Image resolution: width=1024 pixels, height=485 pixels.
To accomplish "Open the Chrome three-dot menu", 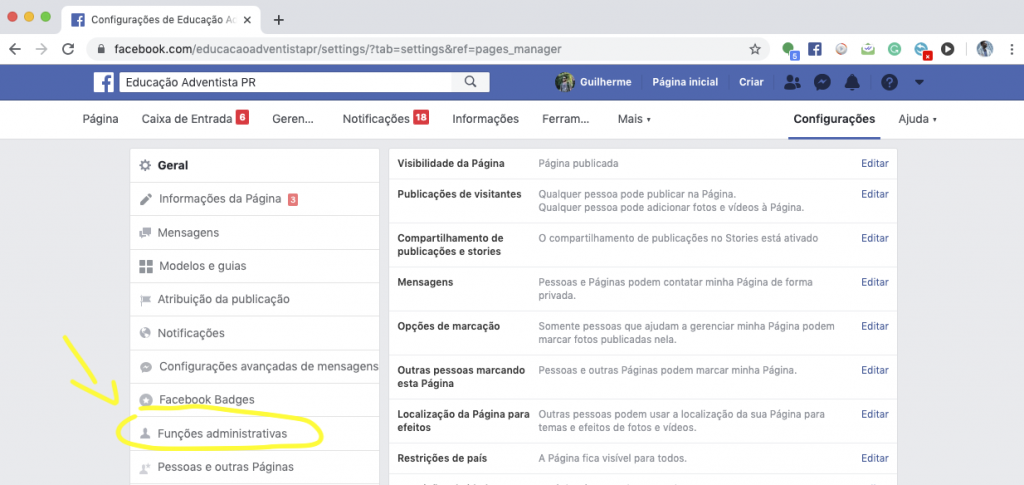I will pos(1012,49).
